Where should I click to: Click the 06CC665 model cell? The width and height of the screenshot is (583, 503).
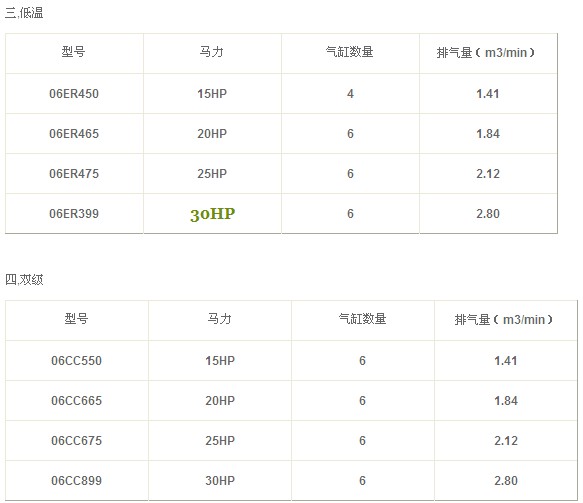[x=77, y=401]
